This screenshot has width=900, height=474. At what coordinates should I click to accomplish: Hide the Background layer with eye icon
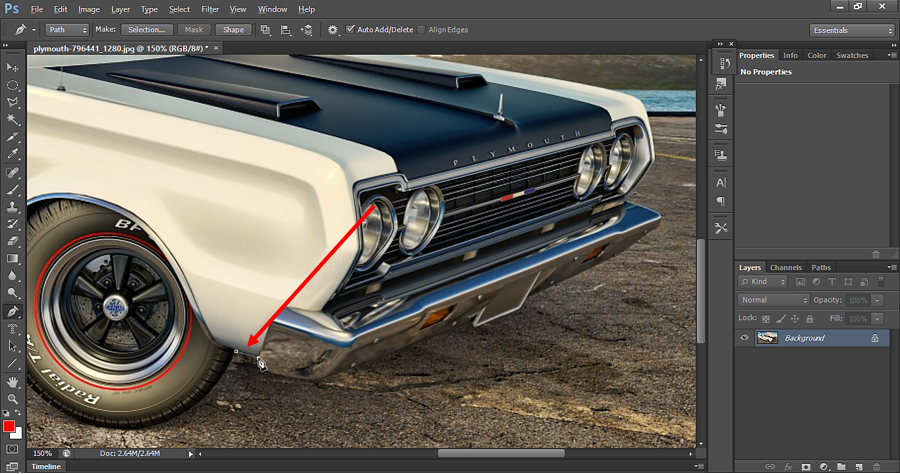point(744,338)
